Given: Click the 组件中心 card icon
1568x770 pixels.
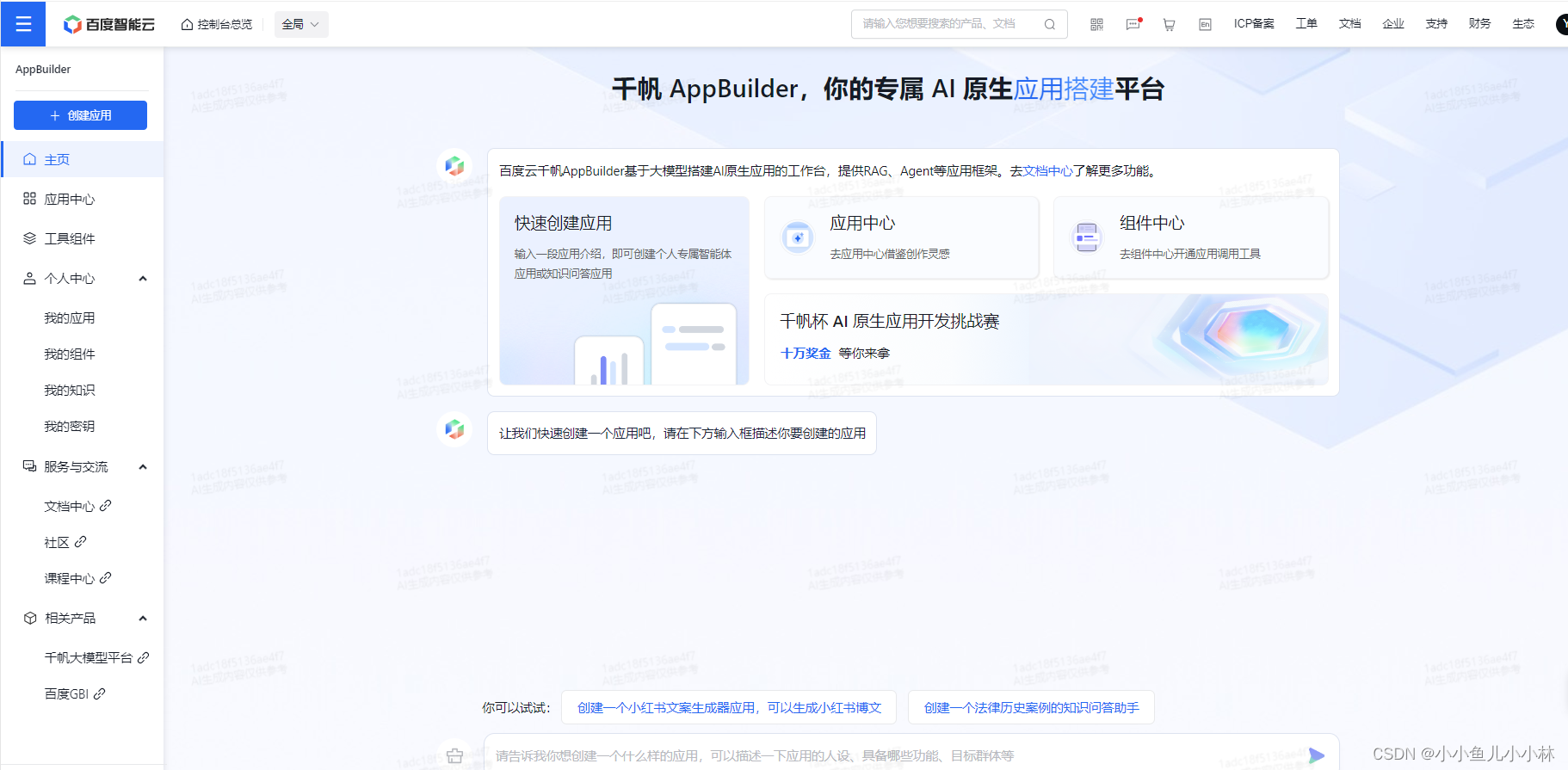Looking at the screenshot, I should [x=1087, y=237].
